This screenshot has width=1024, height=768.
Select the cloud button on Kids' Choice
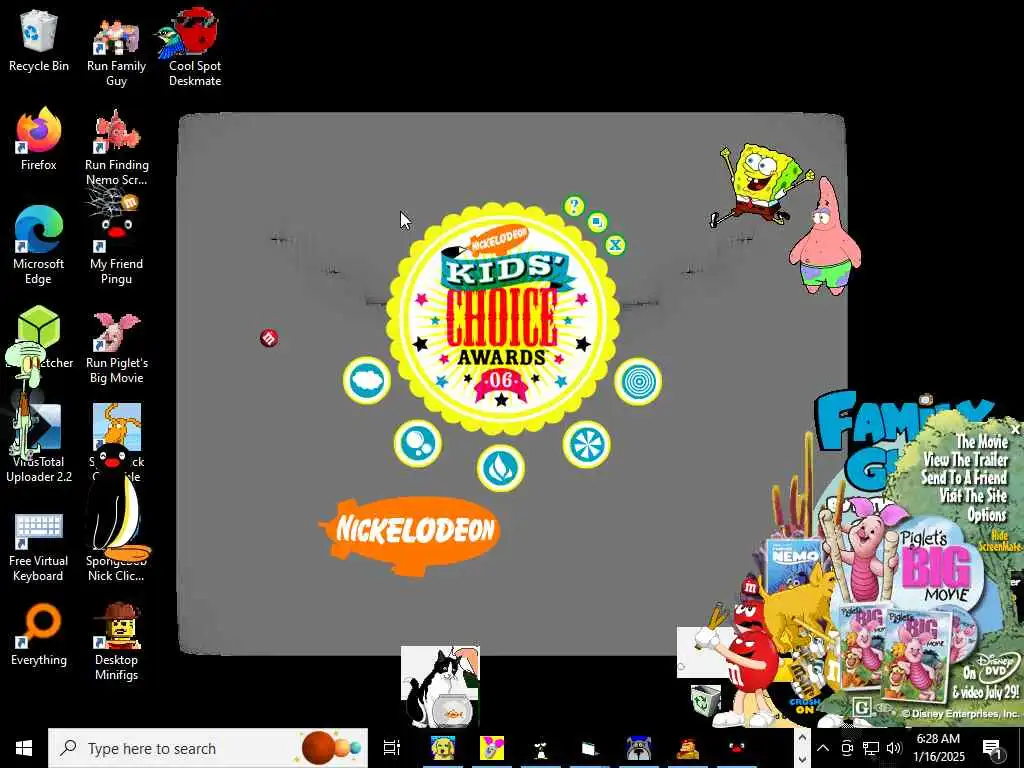coord(366,380)
